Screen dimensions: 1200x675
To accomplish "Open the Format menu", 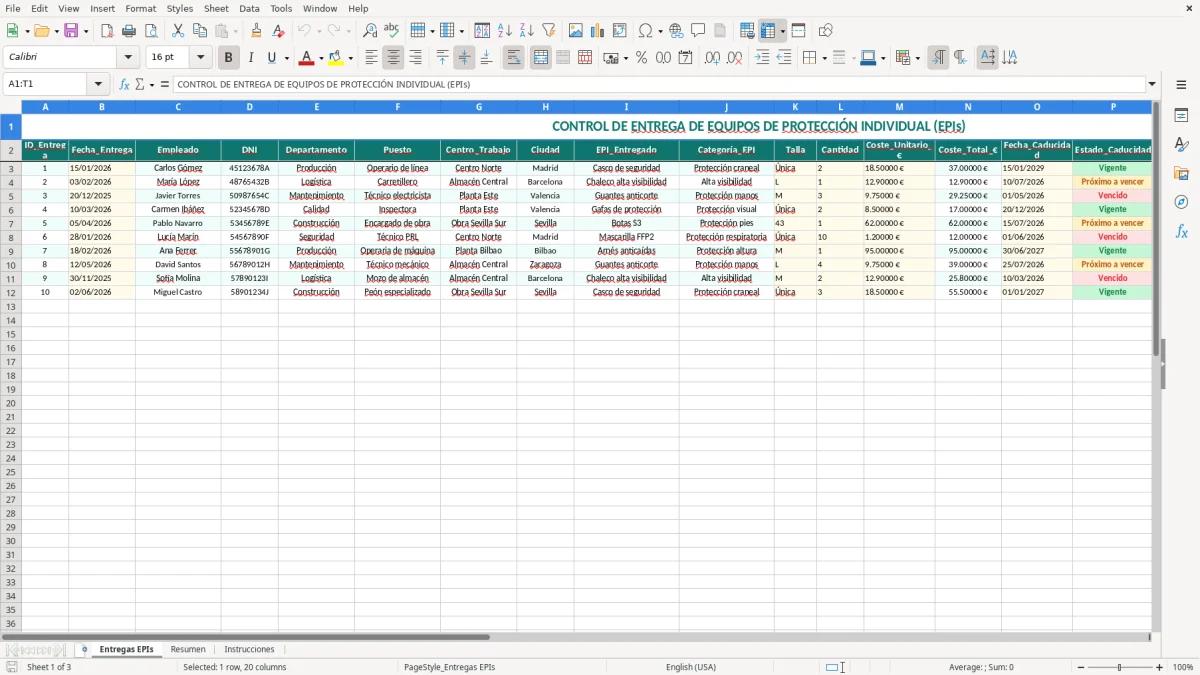I will [x=140, y=8].
